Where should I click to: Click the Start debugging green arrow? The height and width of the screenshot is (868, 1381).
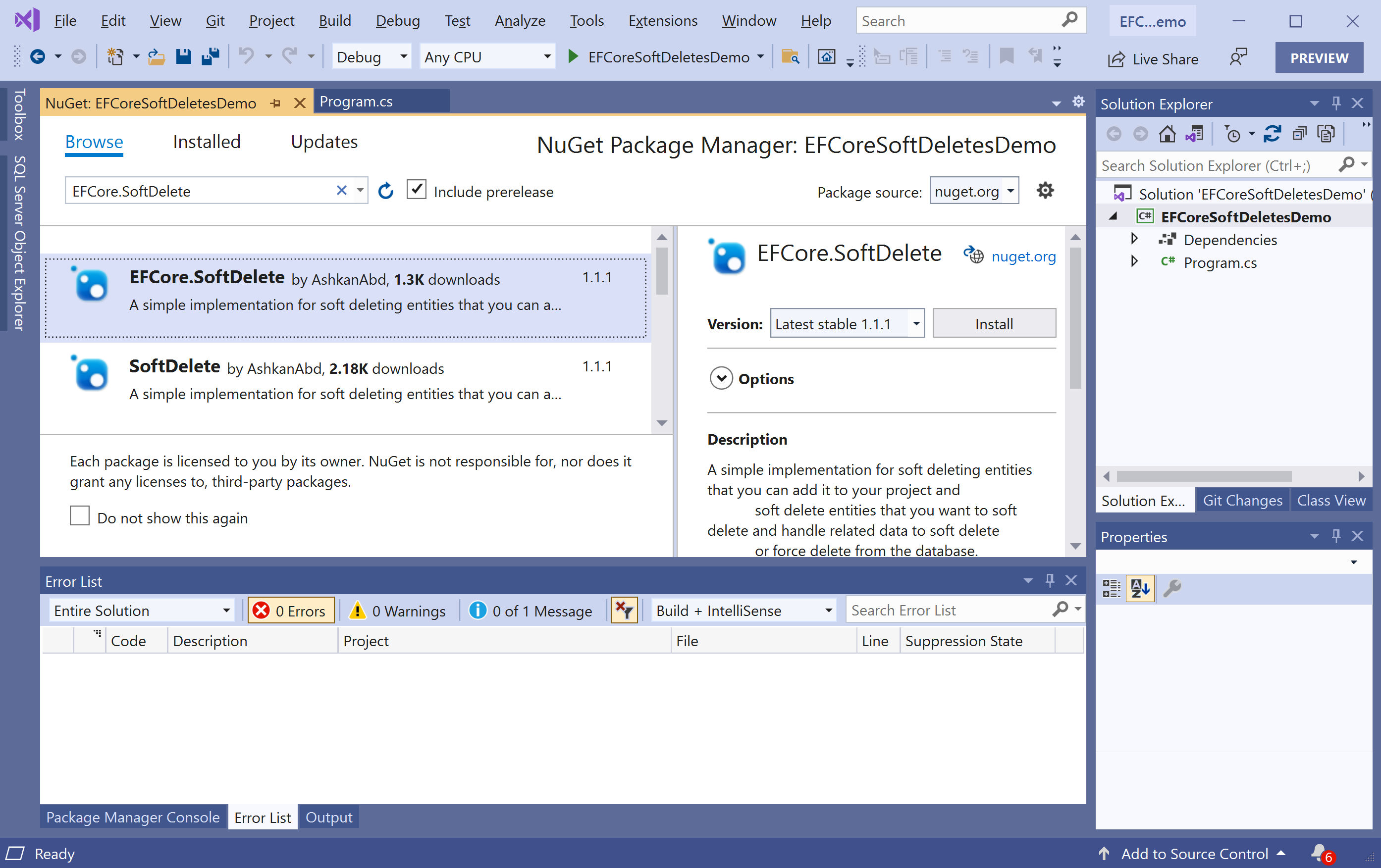pyautogui.click(x=572, y=57)
